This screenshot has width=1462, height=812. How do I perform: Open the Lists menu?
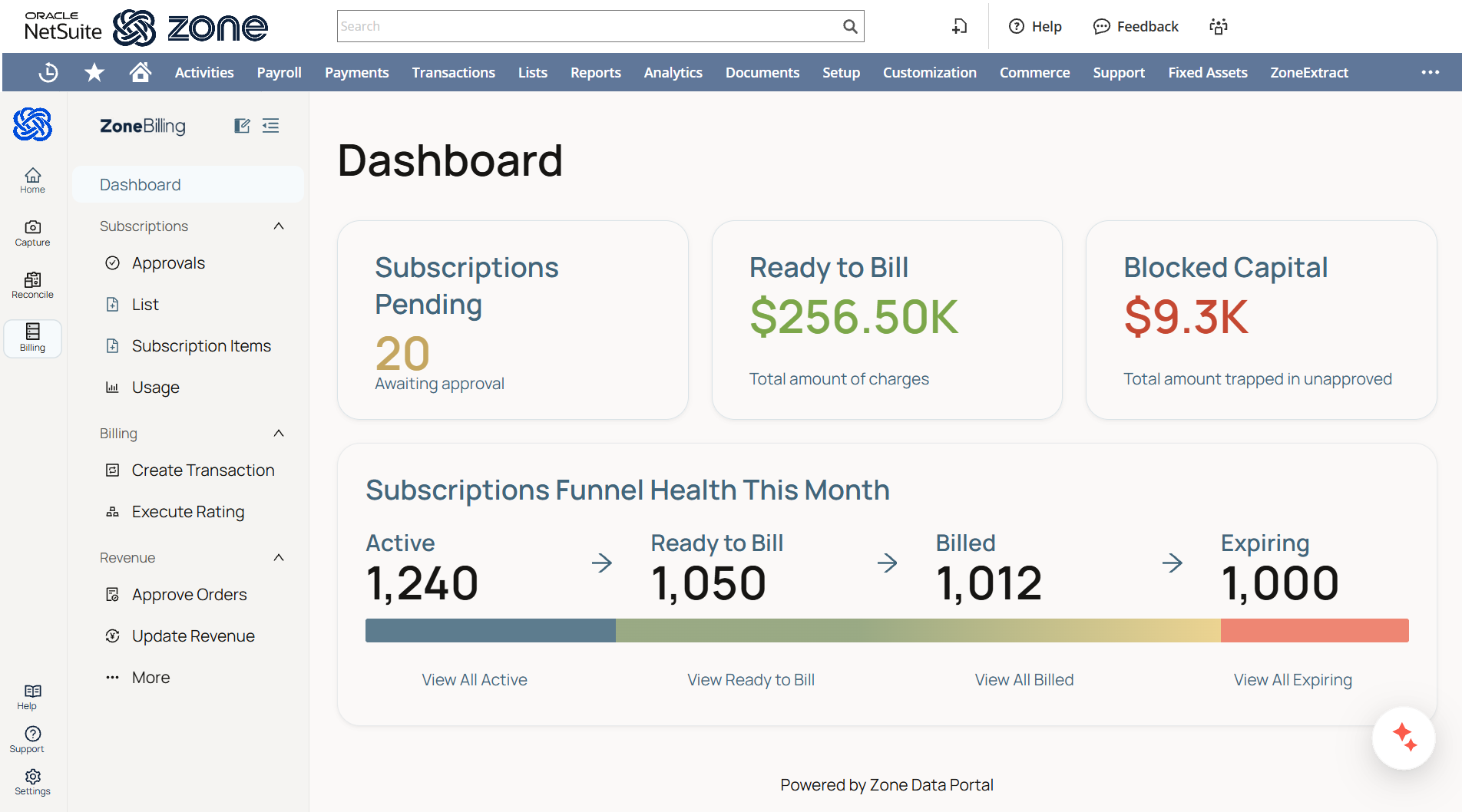[532, 72]
